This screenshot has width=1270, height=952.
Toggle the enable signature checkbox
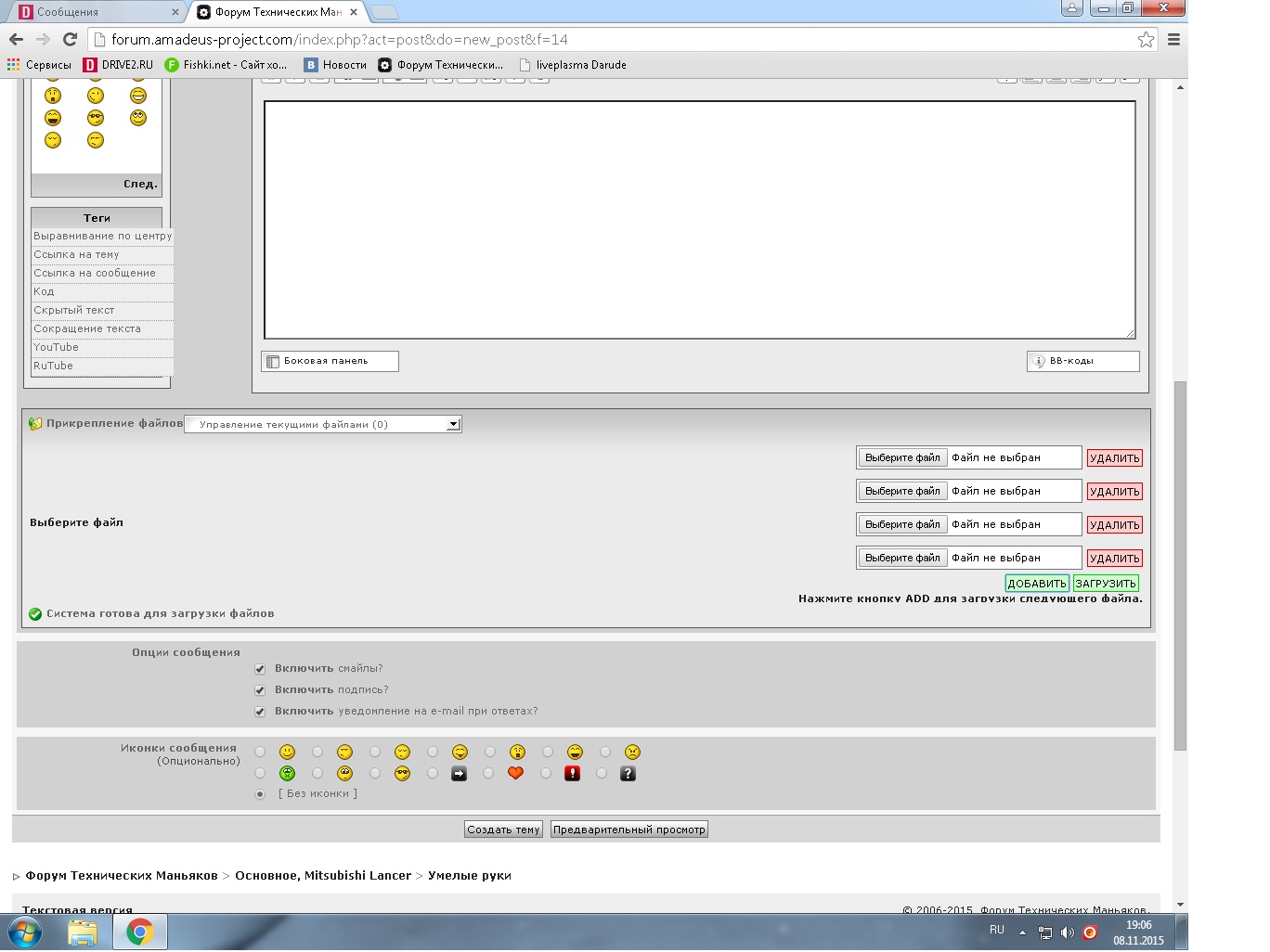pyautogui.click(x=260, y=690)
